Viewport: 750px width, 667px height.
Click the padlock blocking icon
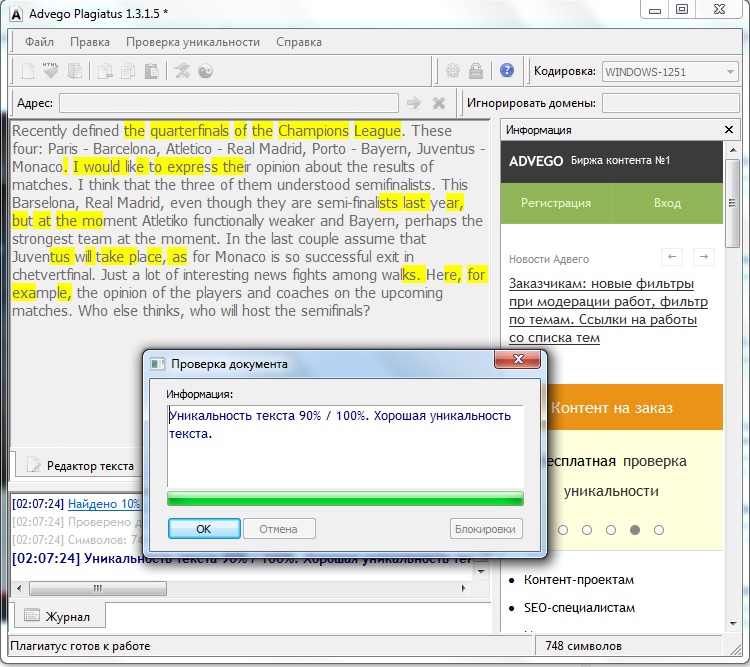click(475, 71)
